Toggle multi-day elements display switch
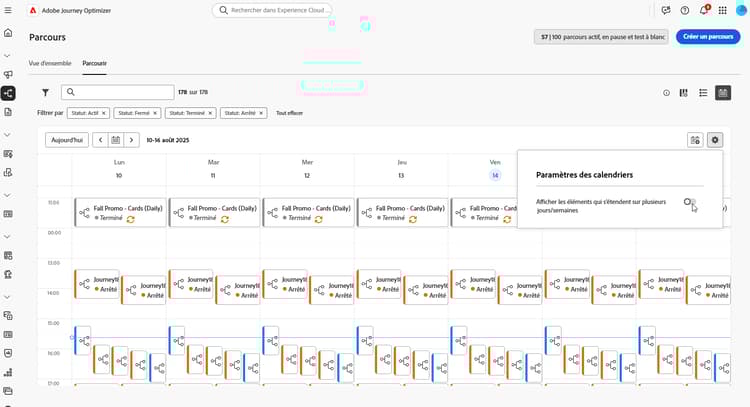The width and height of the screenshot is (750, 407). pos(689,202)
